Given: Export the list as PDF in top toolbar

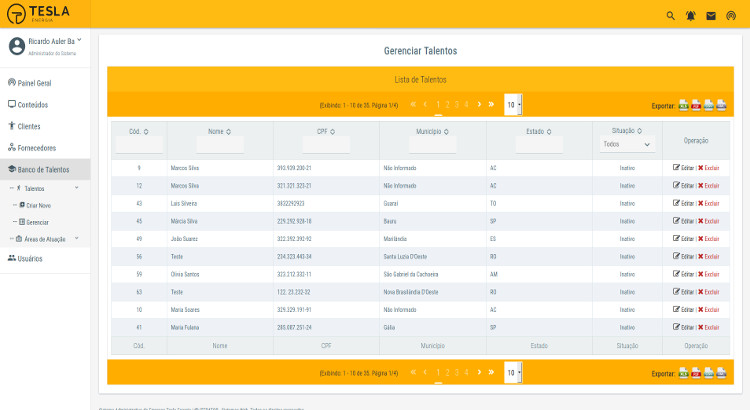Looking at the screenshot, I should 696,105.
